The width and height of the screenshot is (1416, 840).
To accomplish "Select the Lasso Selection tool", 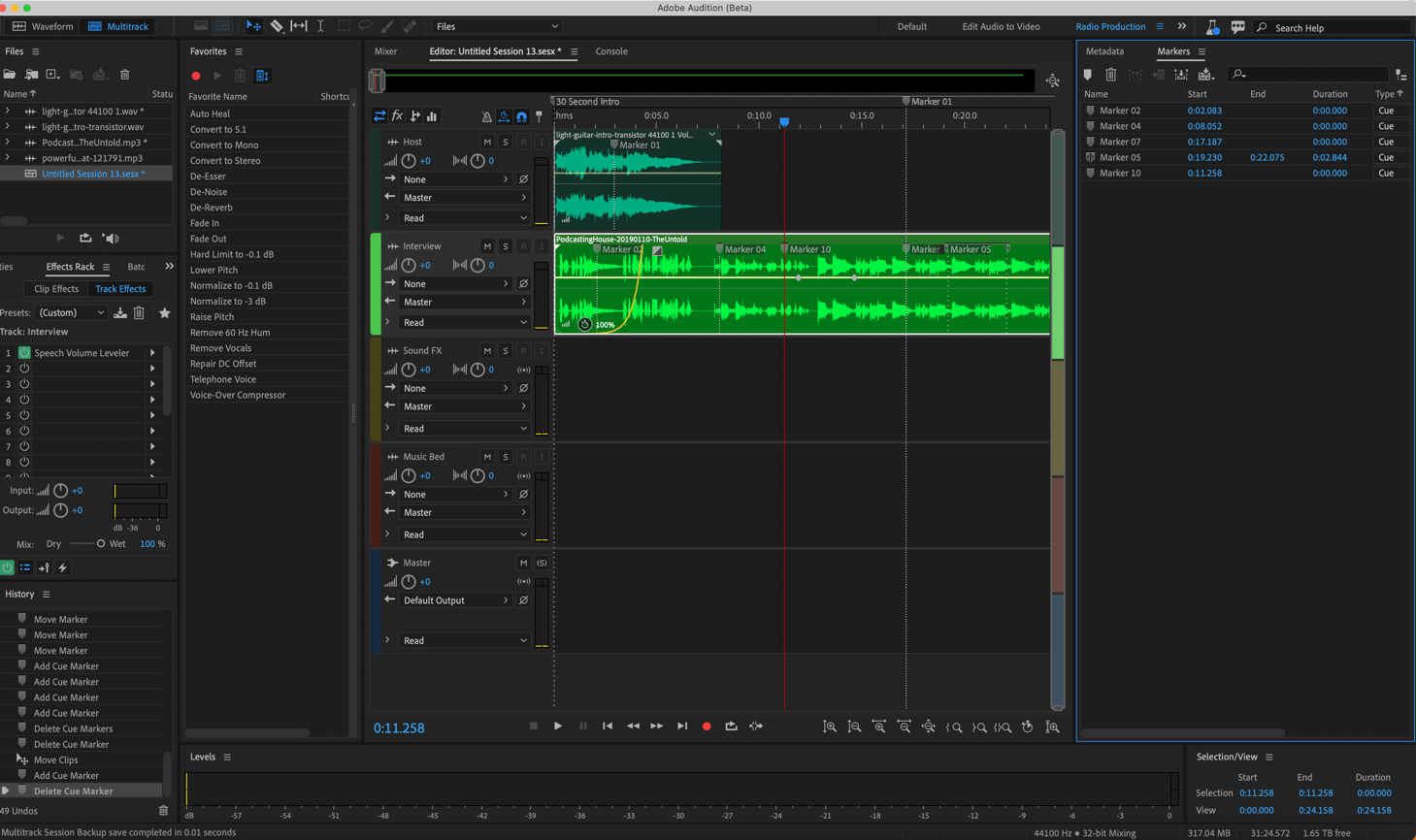I will pos(366,26).
